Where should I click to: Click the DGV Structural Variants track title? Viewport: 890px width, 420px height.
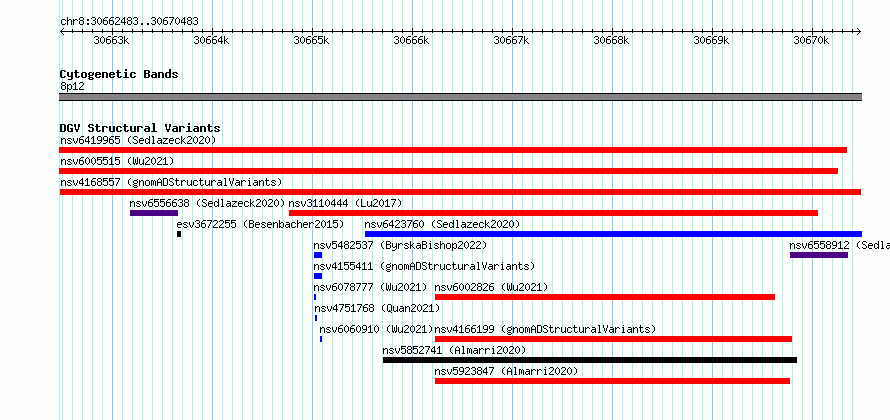pyautogui.click(x=140, y=128)
